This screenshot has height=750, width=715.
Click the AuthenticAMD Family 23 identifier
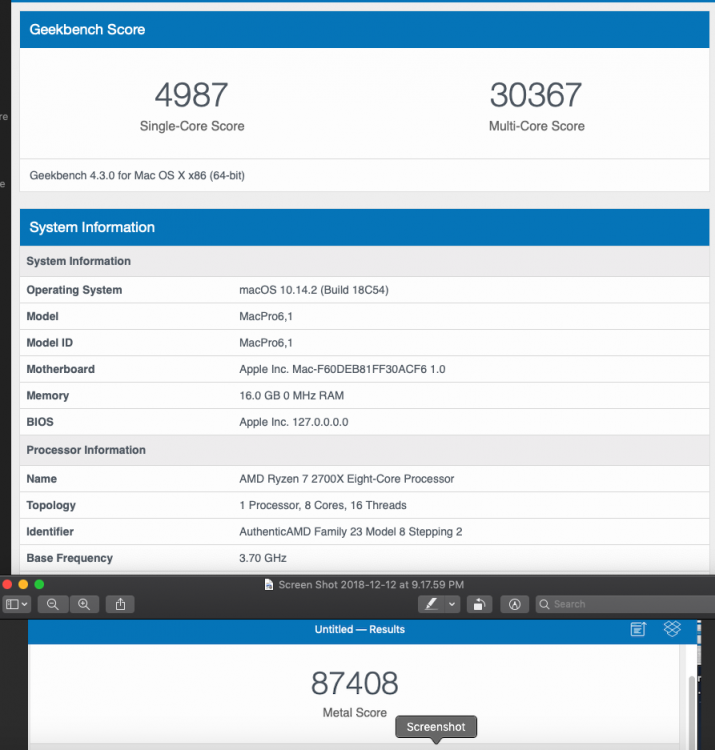click(351, 532)
